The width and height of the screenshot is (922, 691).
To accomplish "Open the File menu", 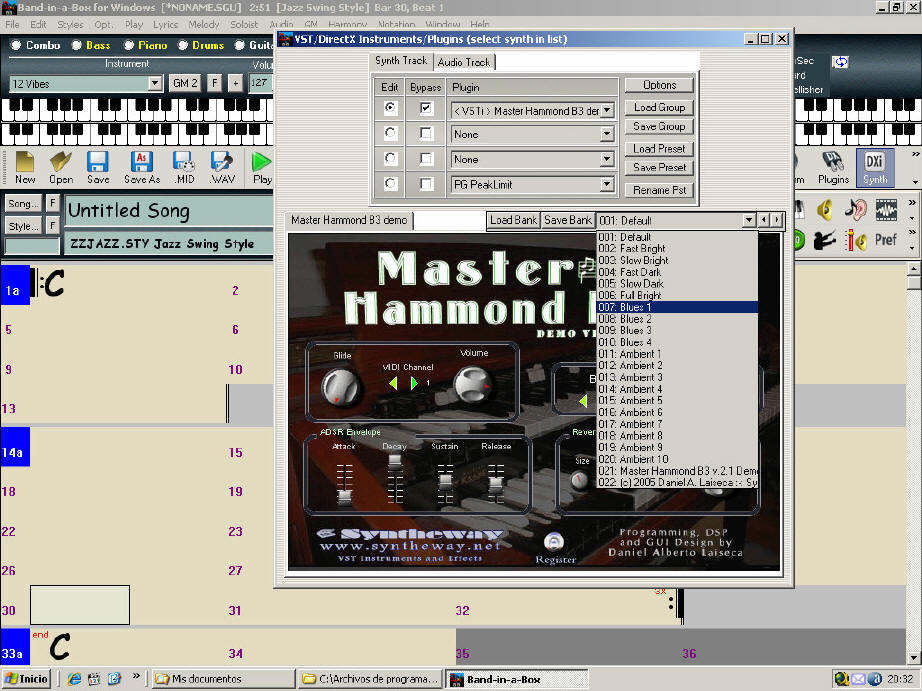I will tap(12, 25).
